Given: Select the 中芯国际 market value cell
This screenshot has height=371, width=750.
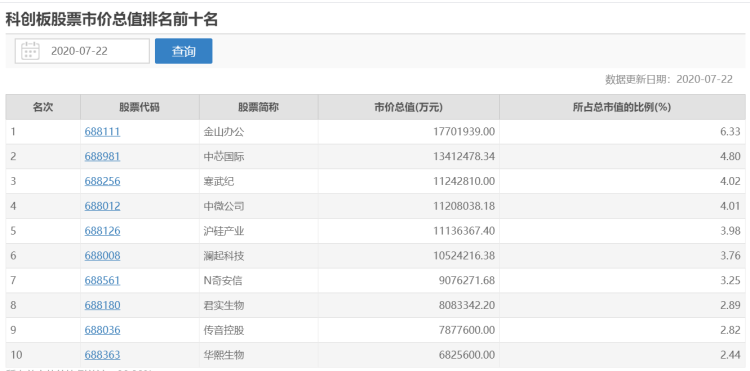Looking at the screenshot, I should click(409, 156).
